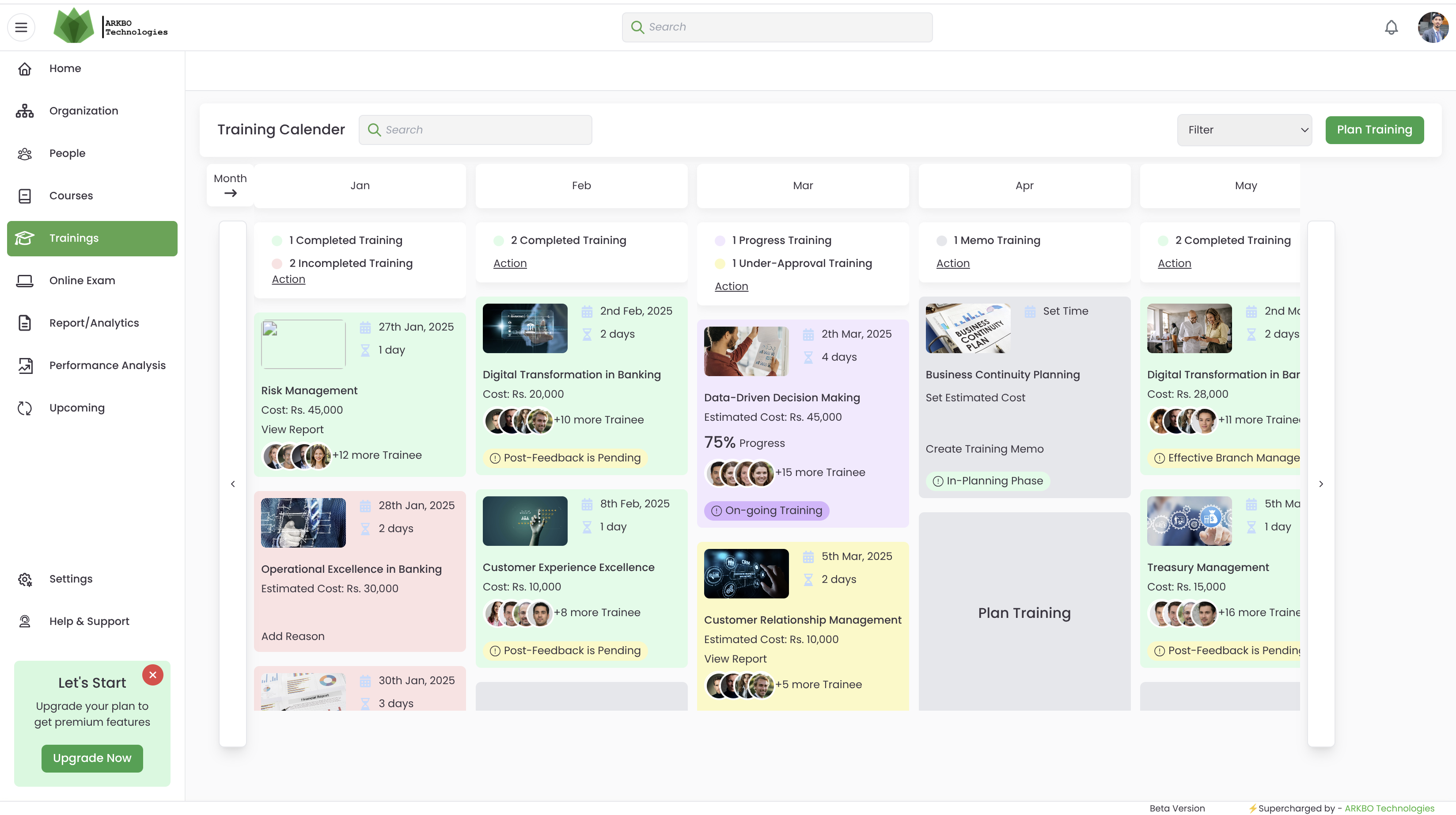This screenshot has height=815, width=1456.
Task: Open Courses in the sidebar
Action: (71, 196)
